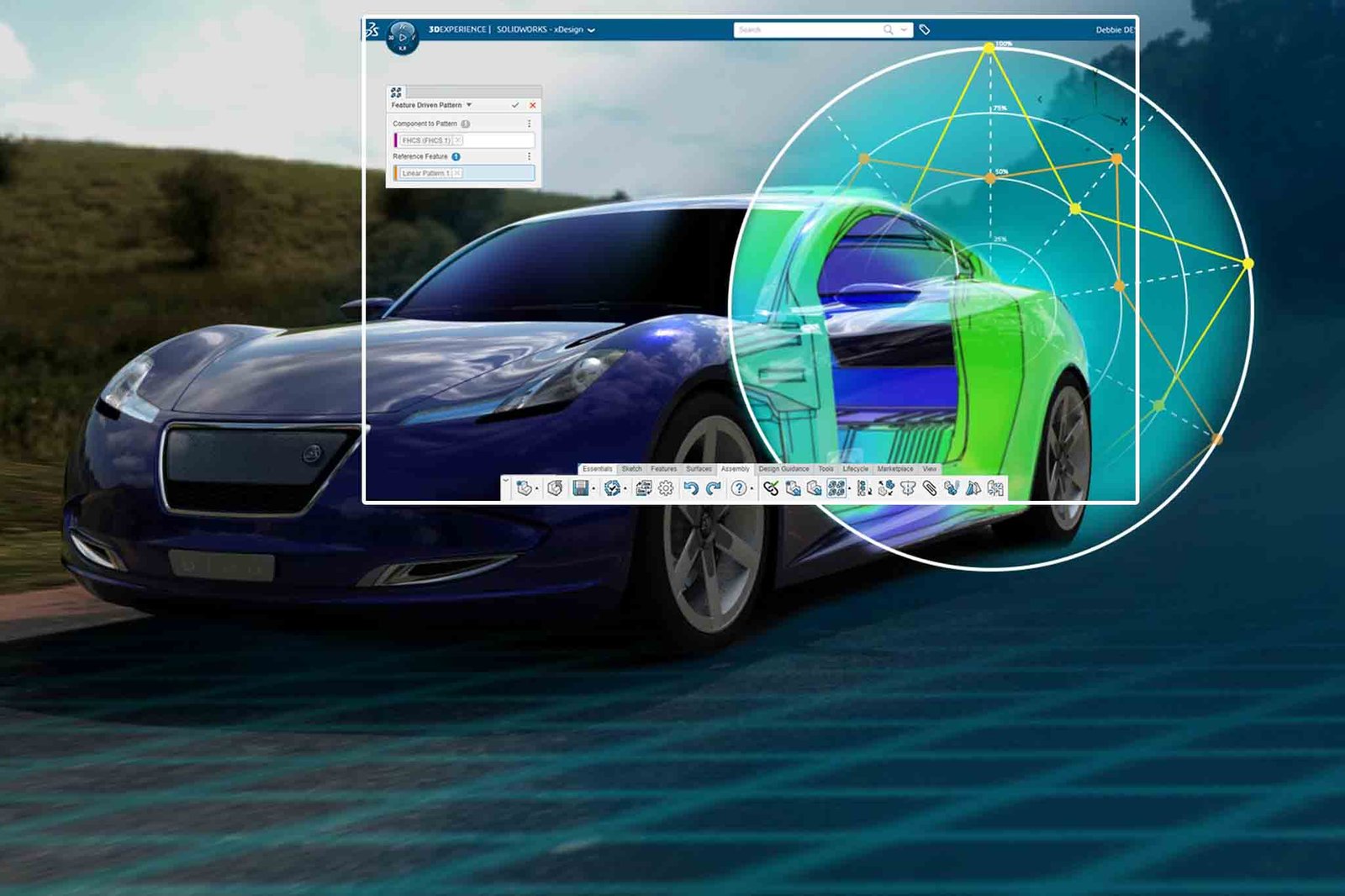The image size is (1345, 896).
Task: Open Component to Pattern options menu
Action: [529, 124]
